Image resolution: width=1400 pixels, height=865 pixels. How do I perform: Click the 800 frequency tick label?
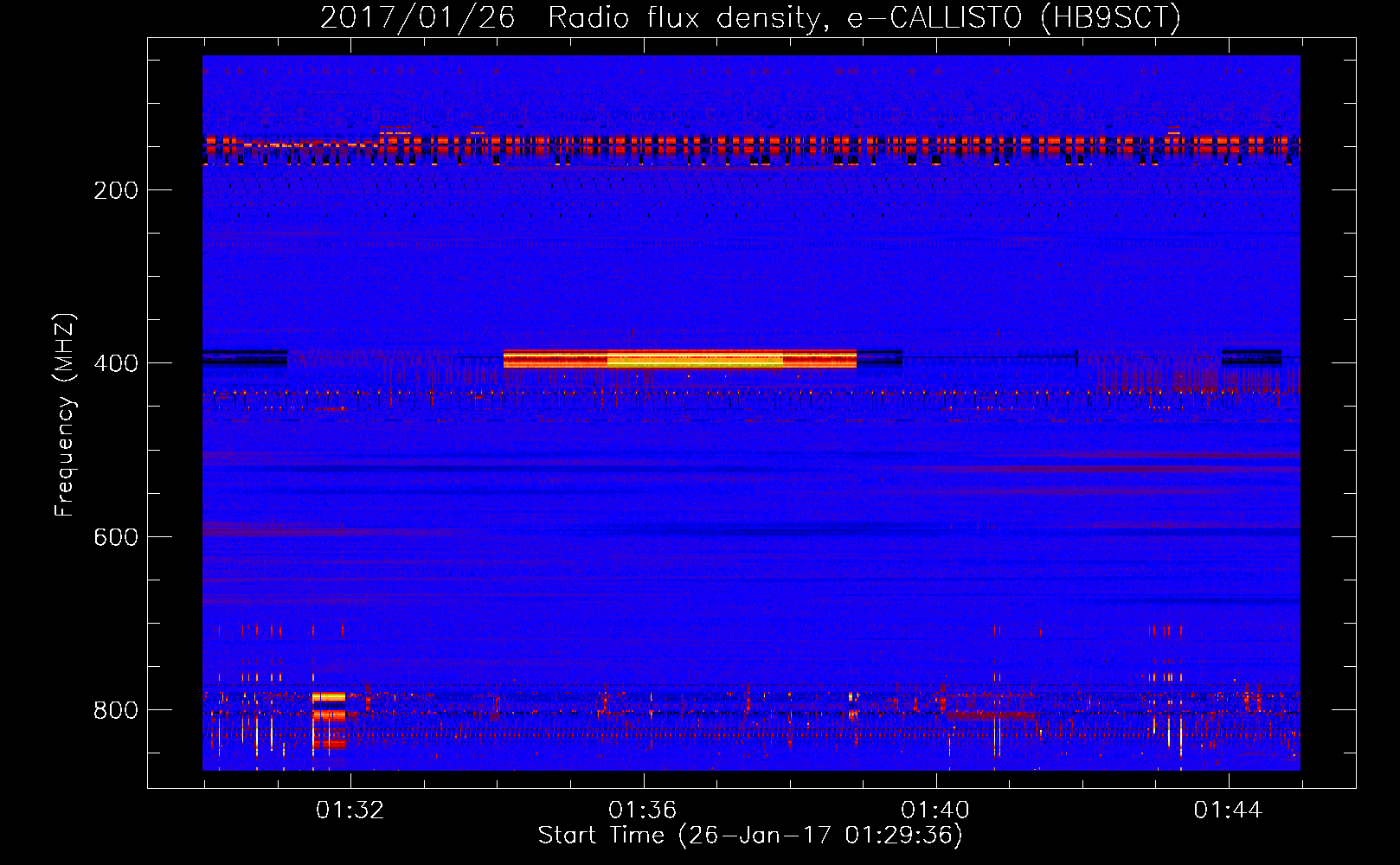pos(116,710)
